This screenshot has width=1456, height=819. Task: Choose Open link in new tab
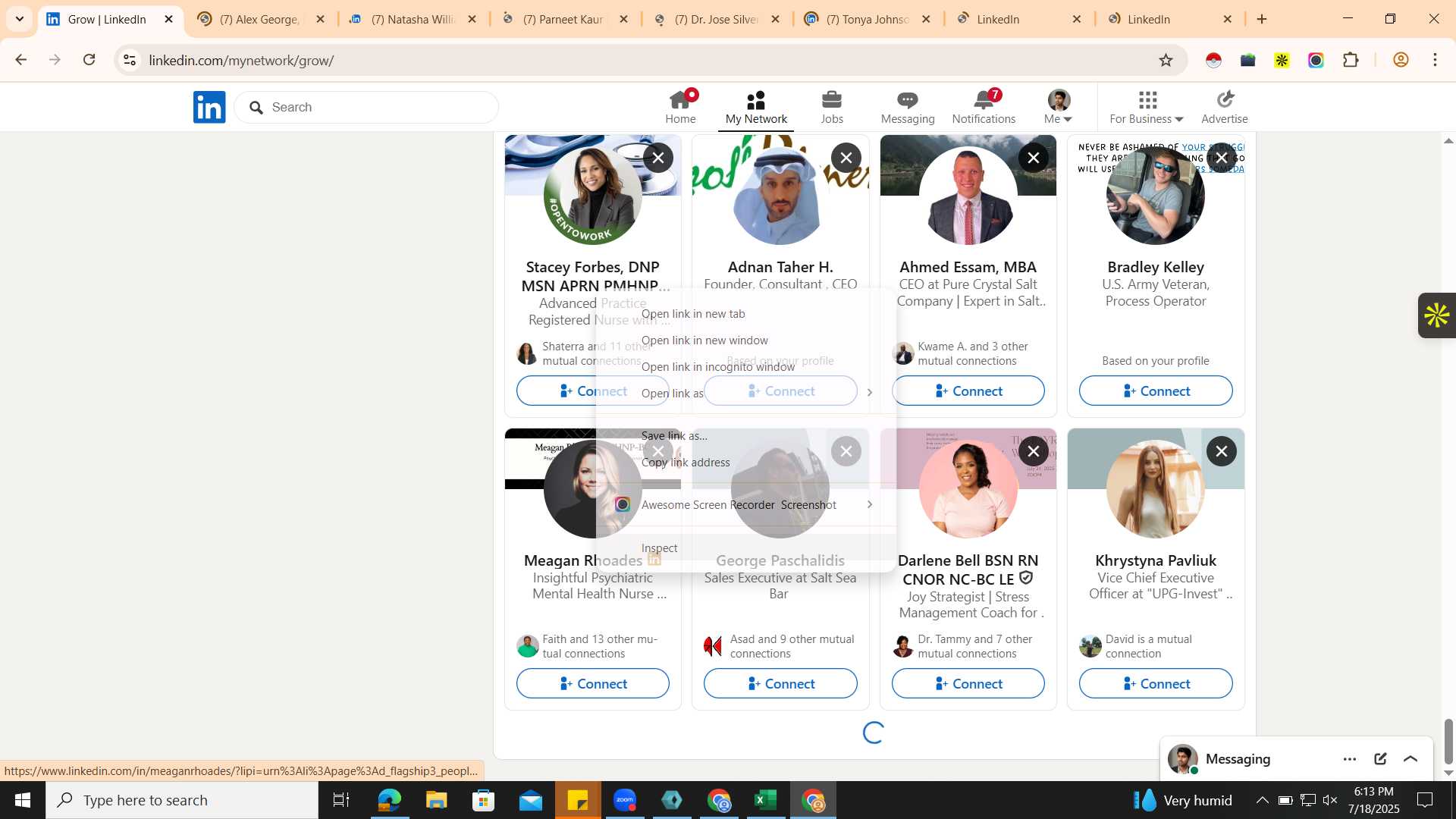pyautogui.click(x=746, y=314)
